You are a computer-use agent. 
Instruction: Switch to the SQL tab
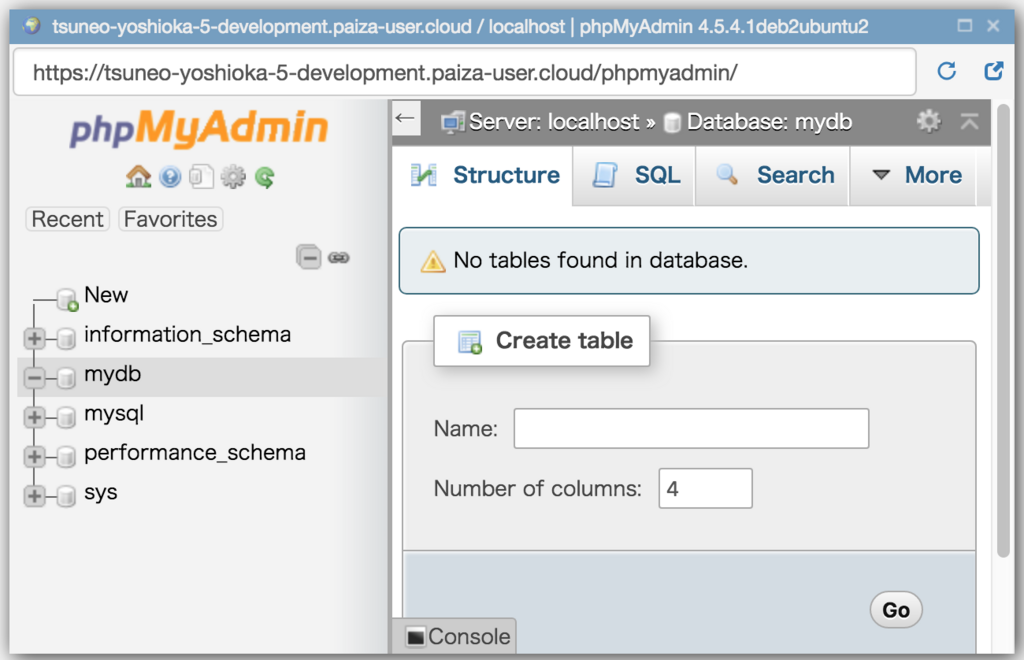click(634, 175)
